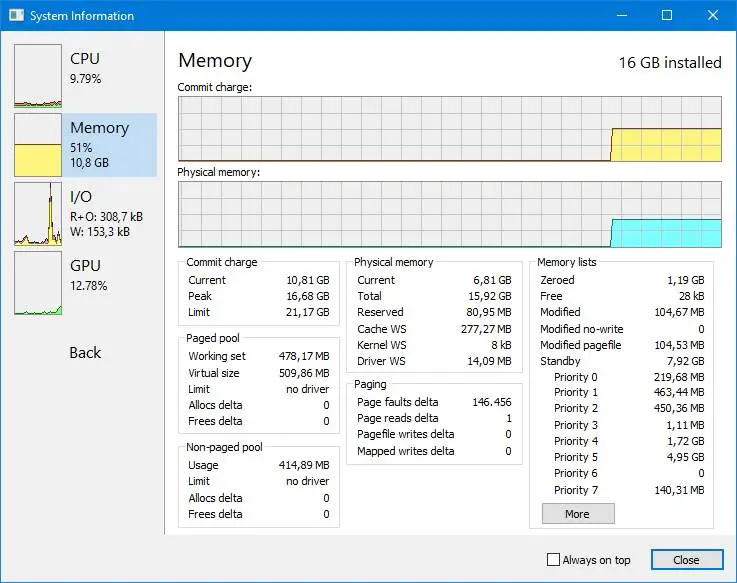The image size is (737, 583).
Task: Click the Memory heading title
Action: [x=215, y=61]
